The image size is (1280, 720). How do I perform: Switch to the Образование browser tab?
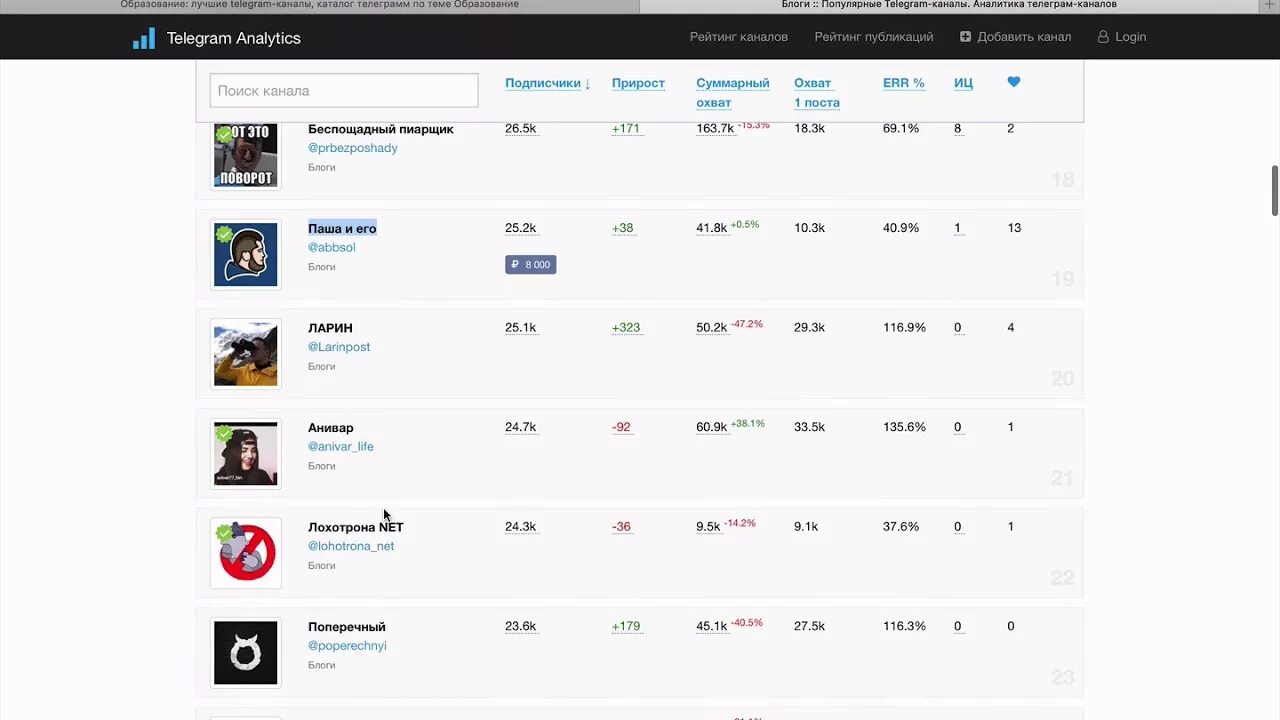(x=320, y=5)
